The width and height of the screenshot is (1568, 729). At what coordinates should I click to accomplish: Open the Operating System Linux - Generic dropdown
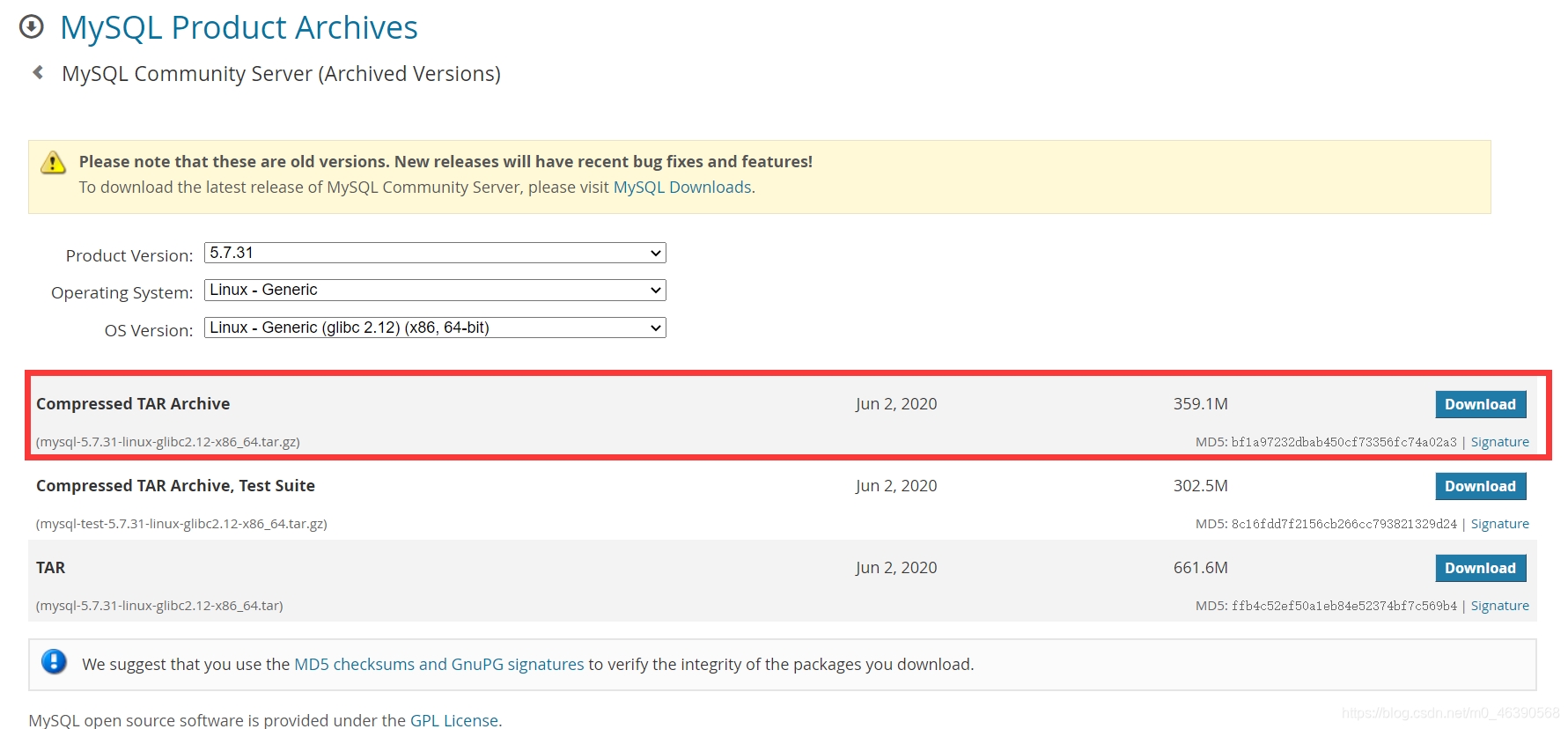point(435,290)
